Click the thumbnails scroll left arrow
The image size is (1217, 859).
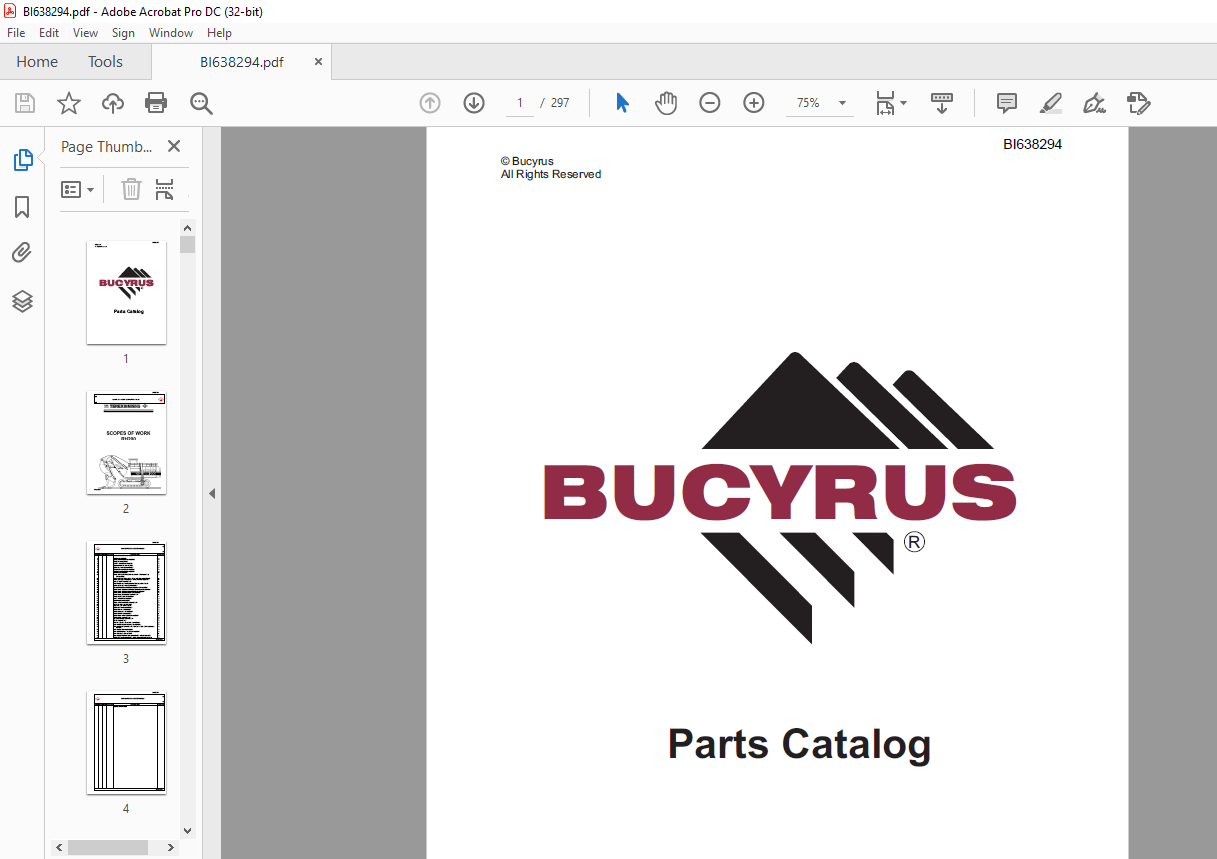(60, 847)
